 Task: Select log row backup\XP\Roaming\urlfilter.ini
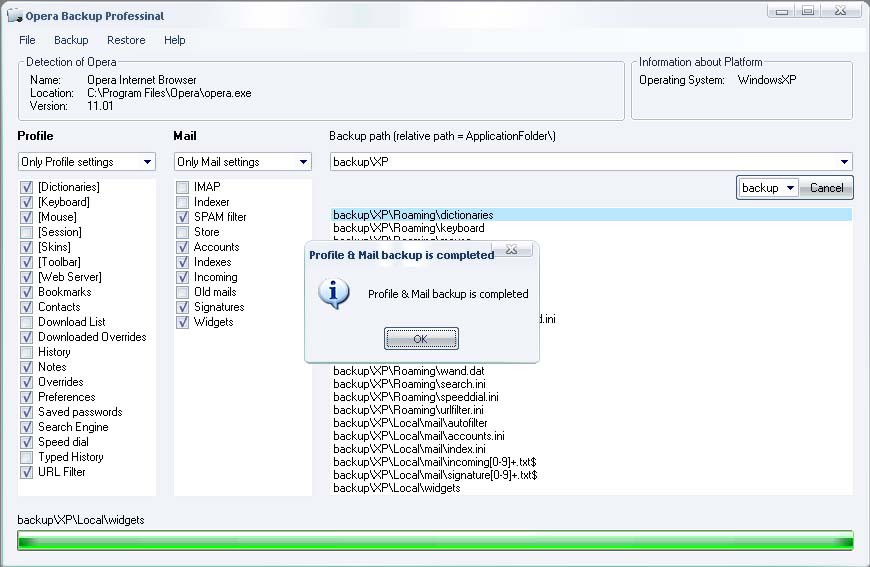pyautogui.click(x=591, y=410)
